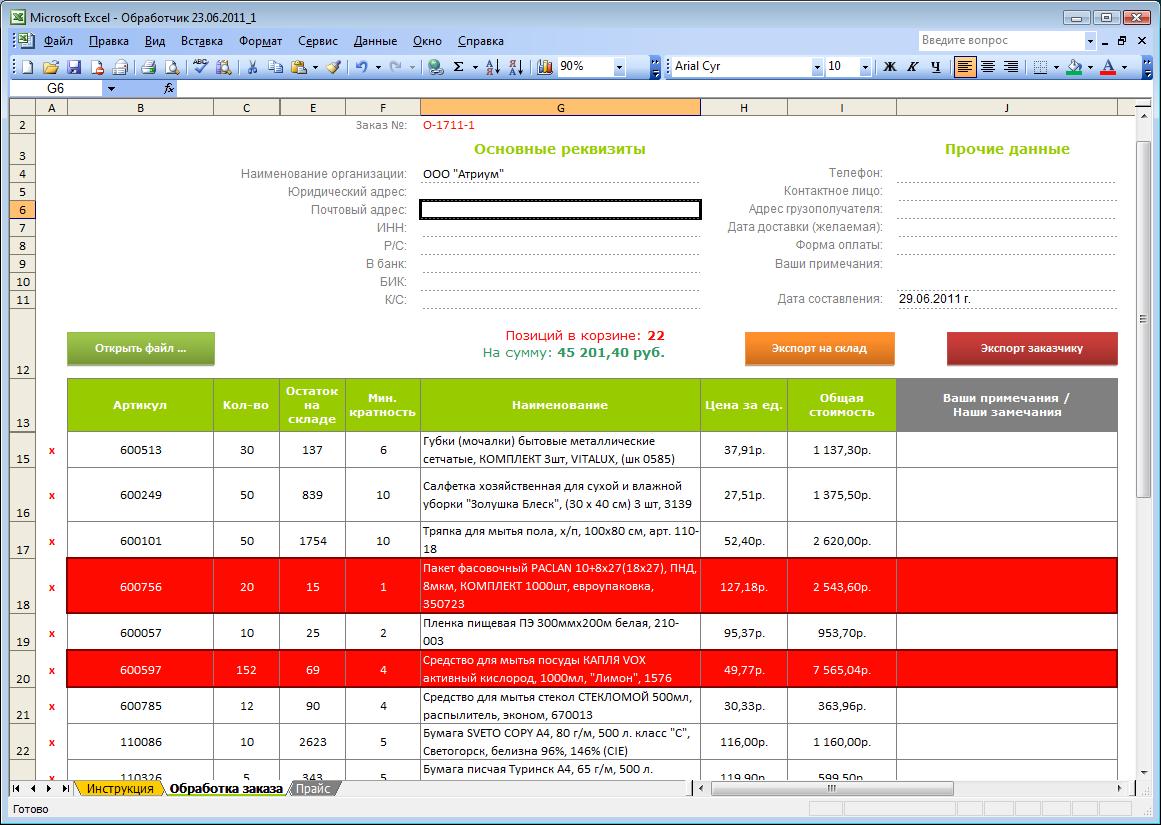Expand the Name Box G6 dropdown arrow
Viewport: 1161px width, 825px height.
point(111,88)
